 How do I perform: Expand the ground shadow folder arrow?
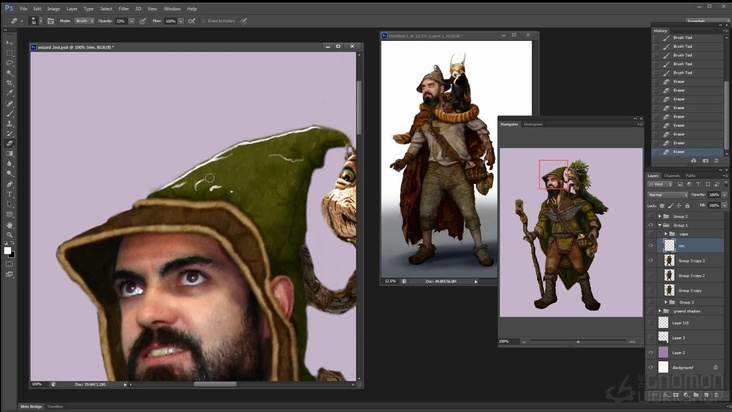pyautogui.click(x=660, y=311)
